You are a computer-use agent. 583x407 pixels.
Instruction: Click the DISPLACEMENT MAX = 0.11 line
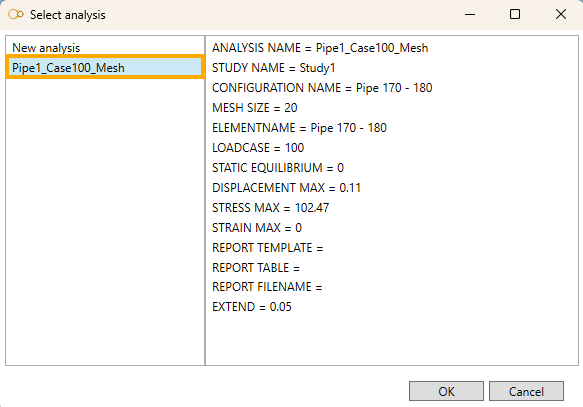coord(286,188)
